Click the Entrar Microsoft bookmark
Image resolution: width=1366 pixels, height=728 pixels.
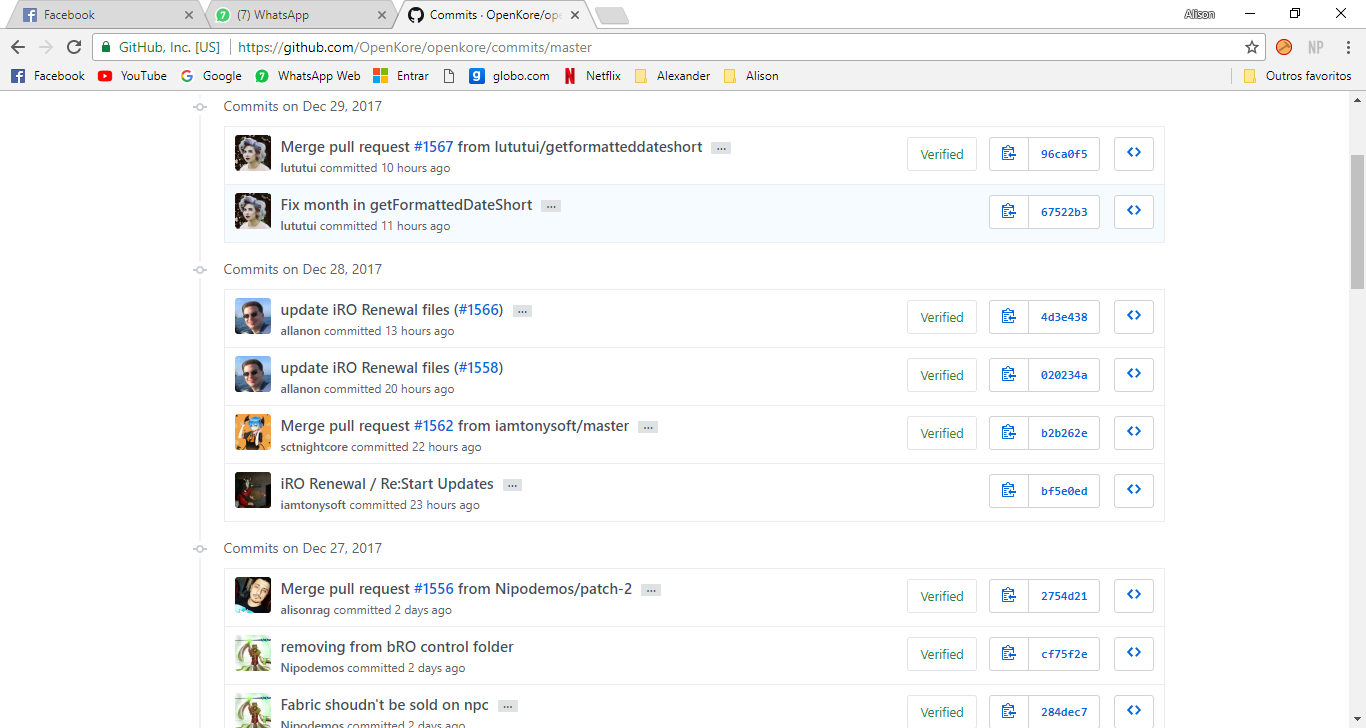coord(401,76)
